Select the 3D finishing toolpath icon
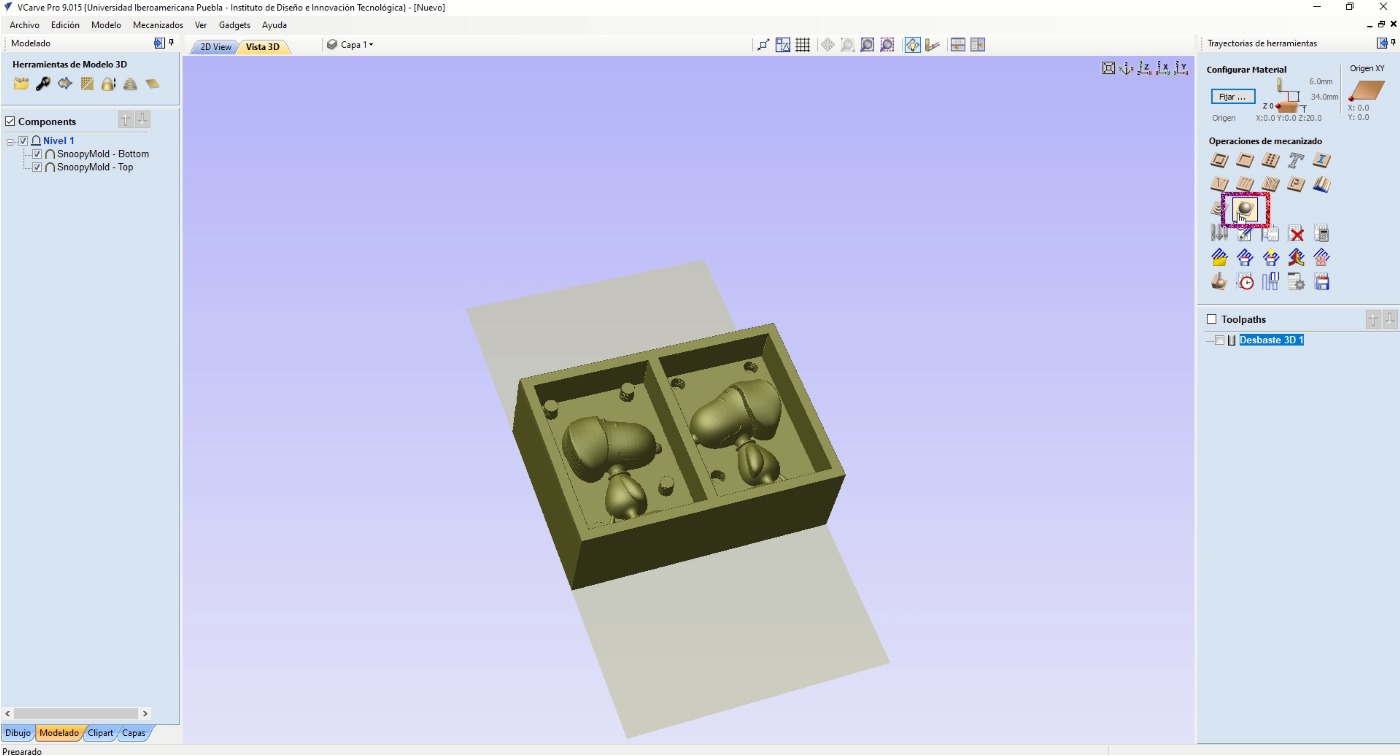The width and height of the screenshot is (1400, 756). (1245, 208)
